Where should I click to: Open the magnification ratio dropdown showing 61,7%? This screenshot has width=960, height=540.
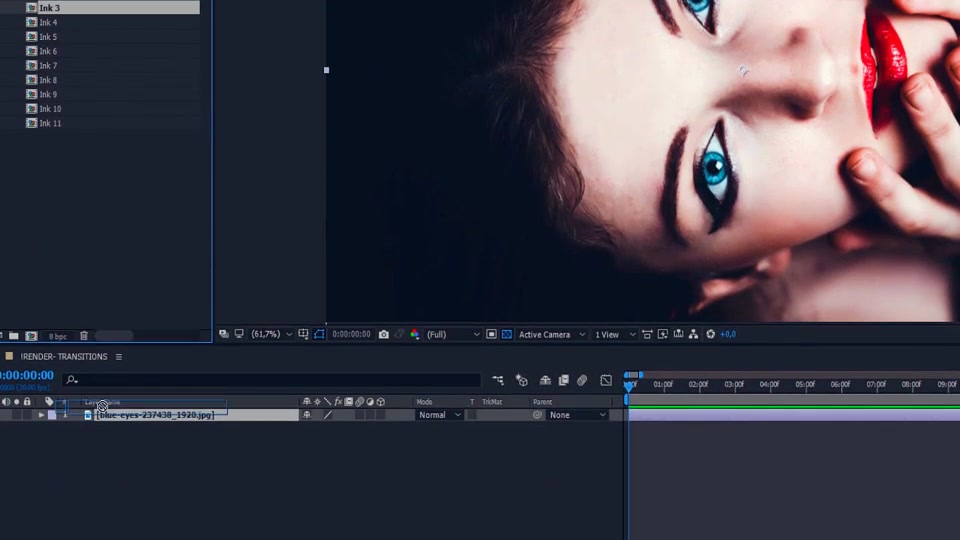click(272, 334)
